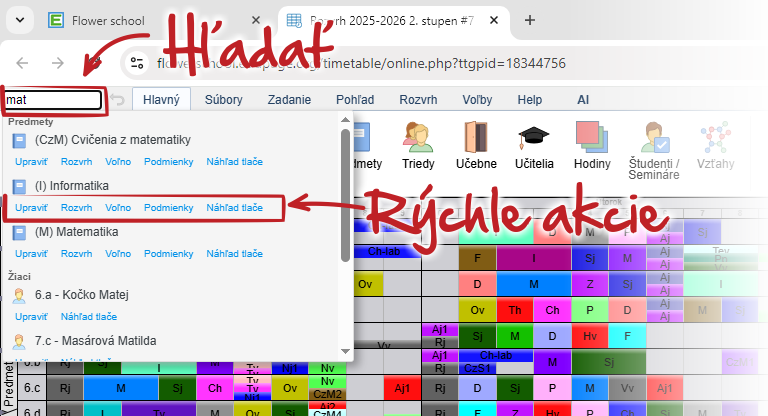Go to the Voľby tab

[x=477, y=100]
